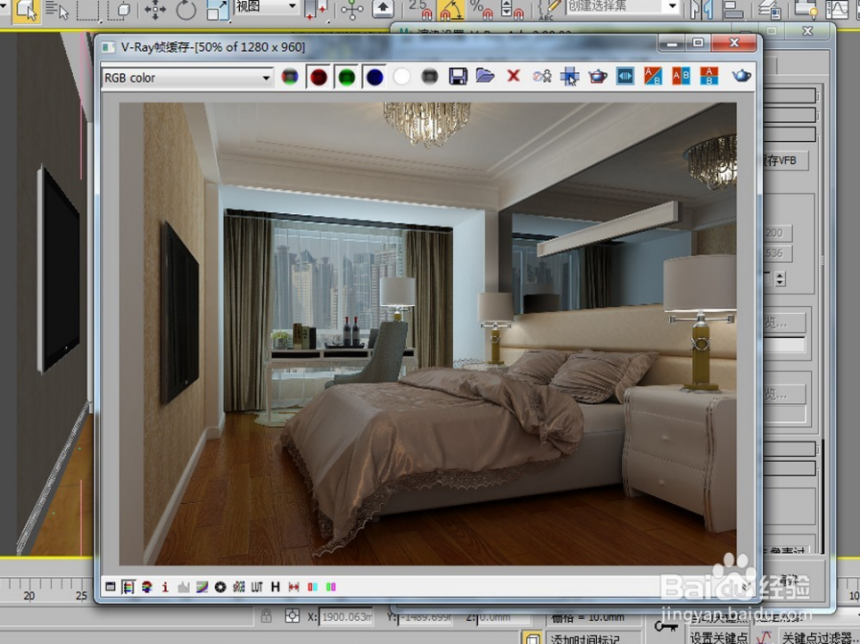This screenshot has width=860, height=644.
Task: Click the LUT correction button
Action: (257, 587)
